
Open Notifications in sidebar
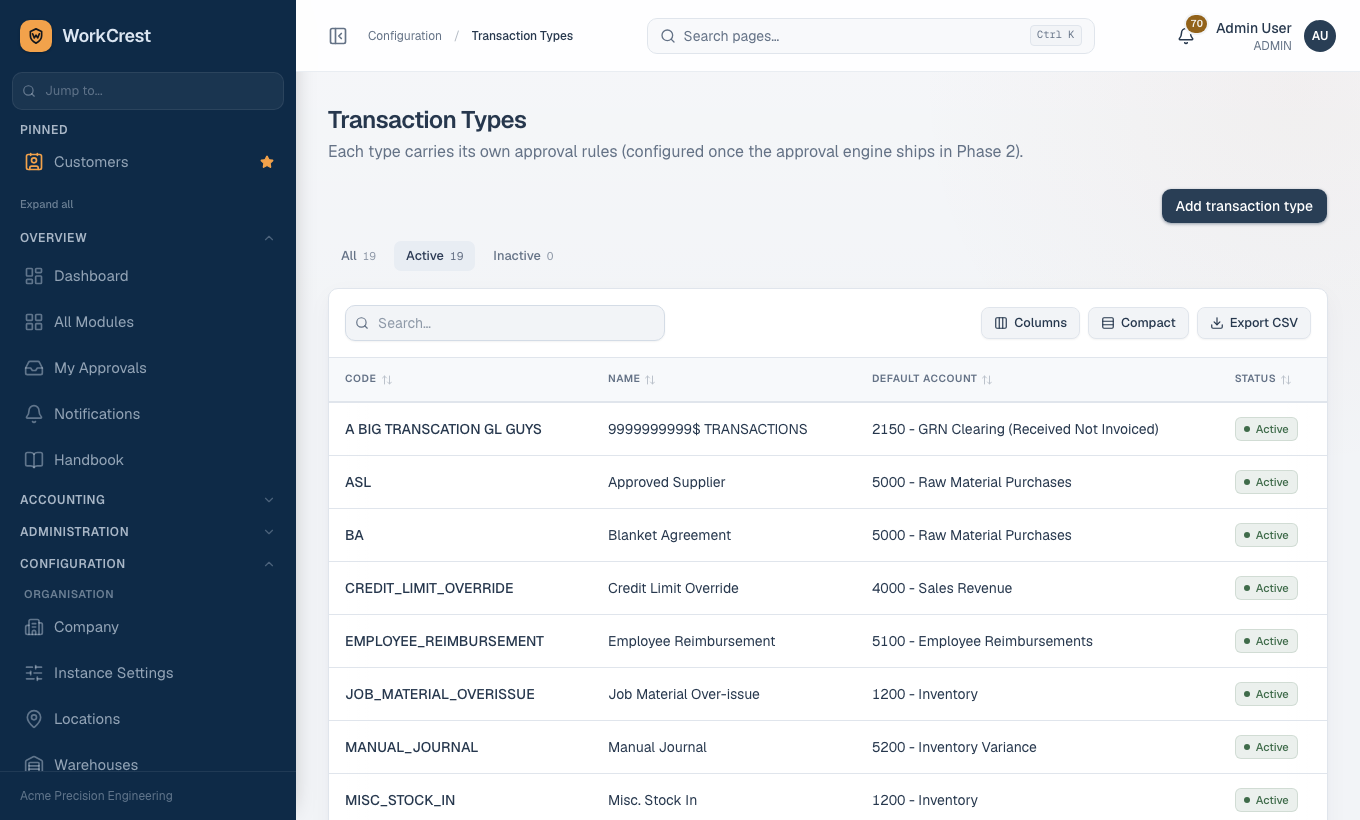click(148, 414)
